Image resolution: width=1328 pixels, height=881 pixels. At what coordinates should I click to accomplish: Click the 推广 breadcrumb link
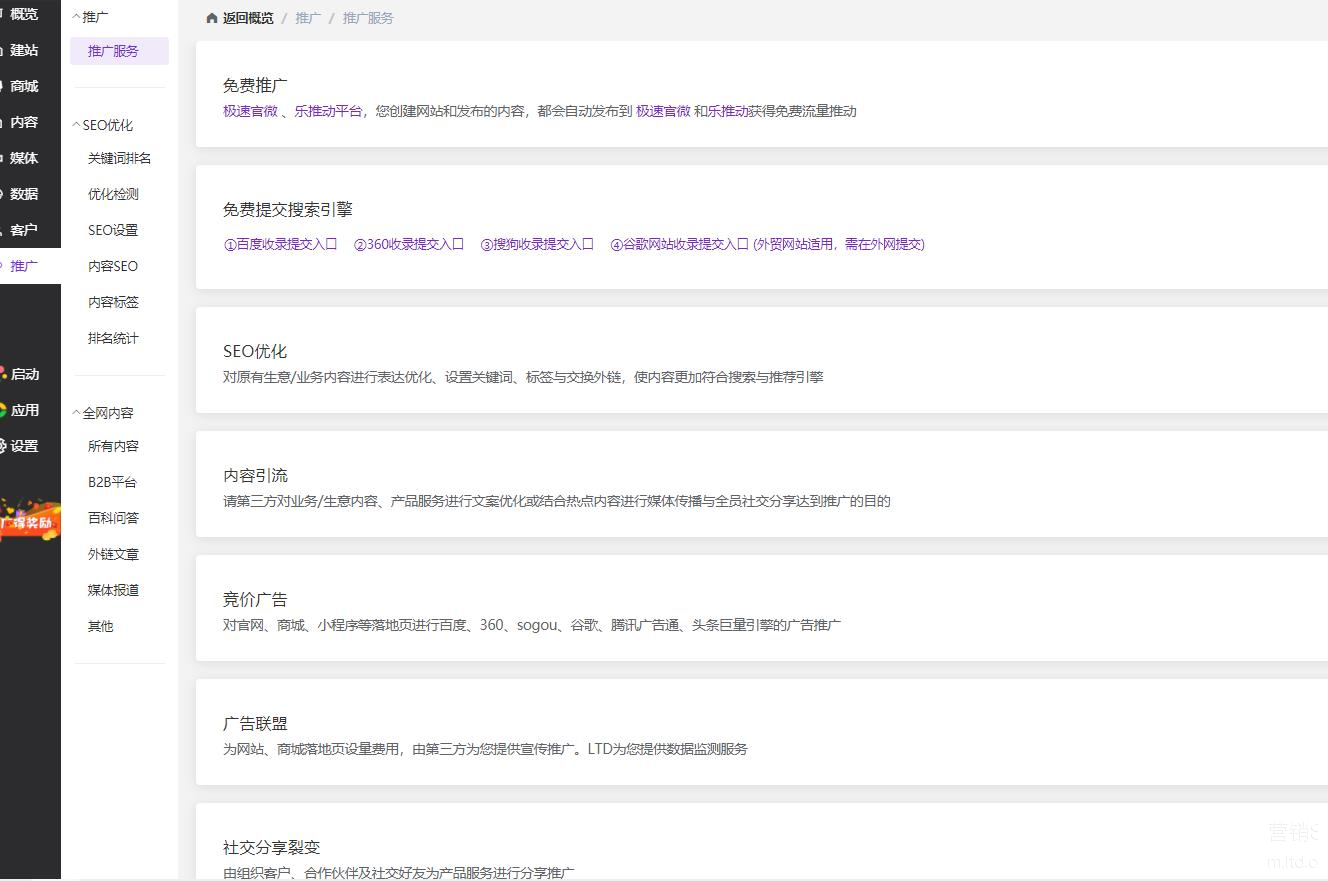[x=308, y=18]
